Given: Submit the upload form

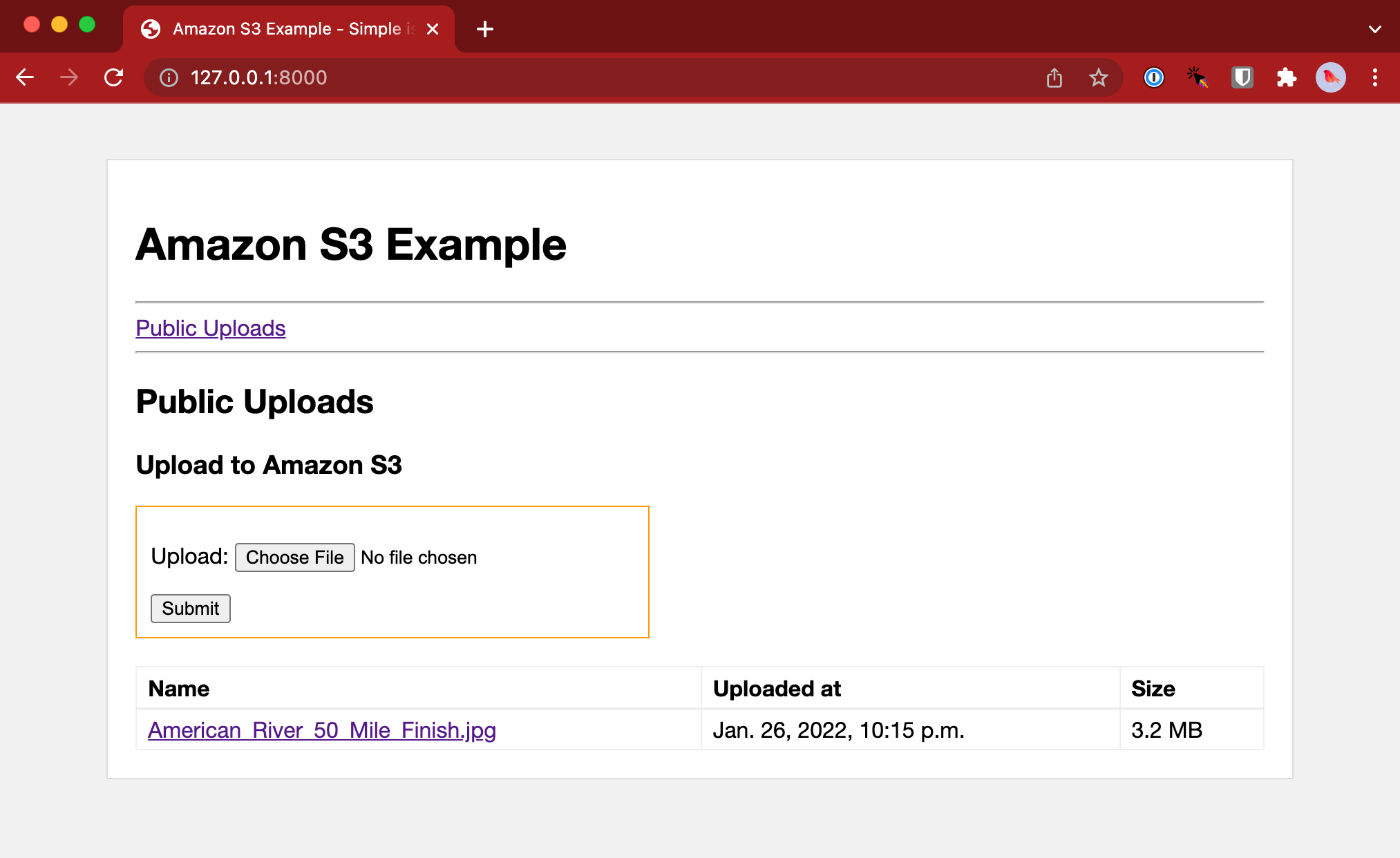Looking at the screenshot, I should click(190, 609).
